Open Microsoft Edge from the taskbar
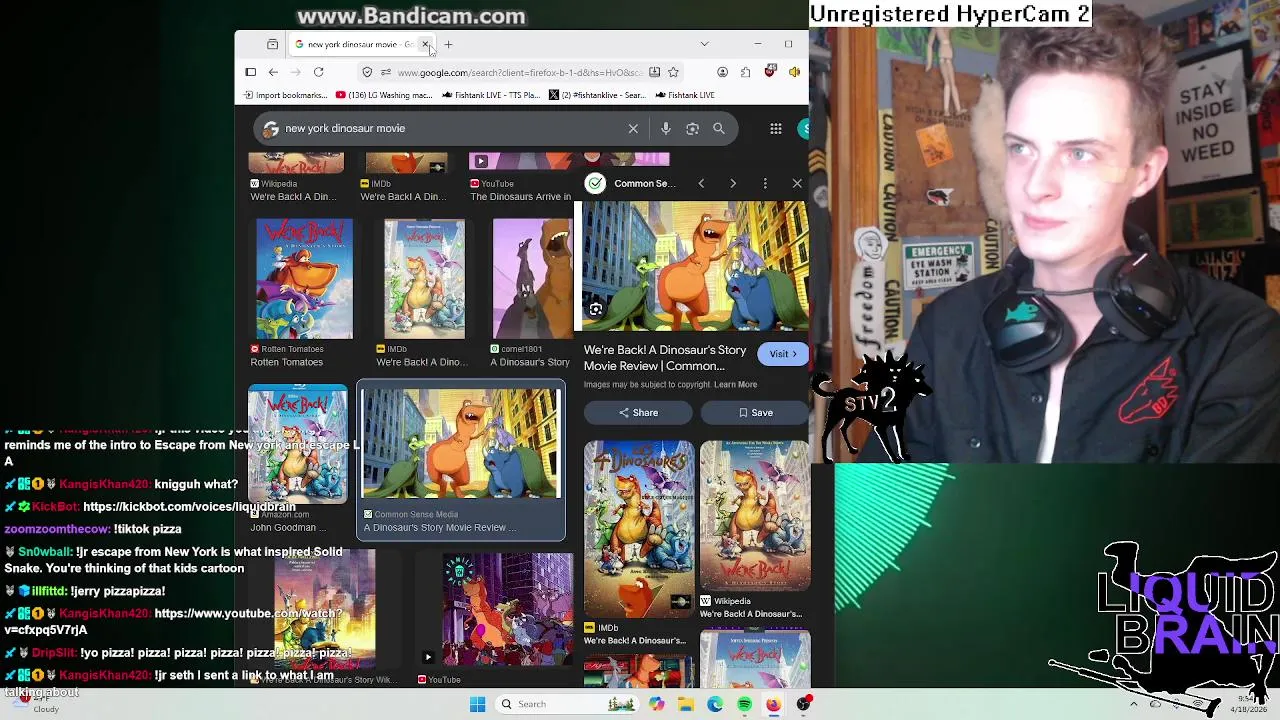The height and width of the screenshot is (720, 1280). pos(715,704)
